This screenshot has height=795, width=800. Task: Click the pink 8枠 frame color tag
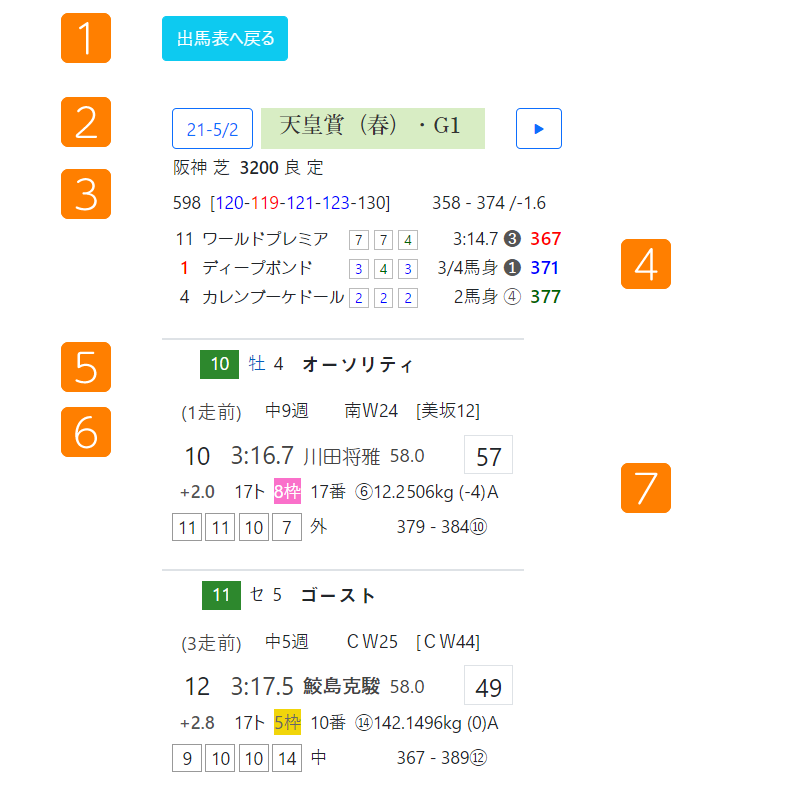287,491
